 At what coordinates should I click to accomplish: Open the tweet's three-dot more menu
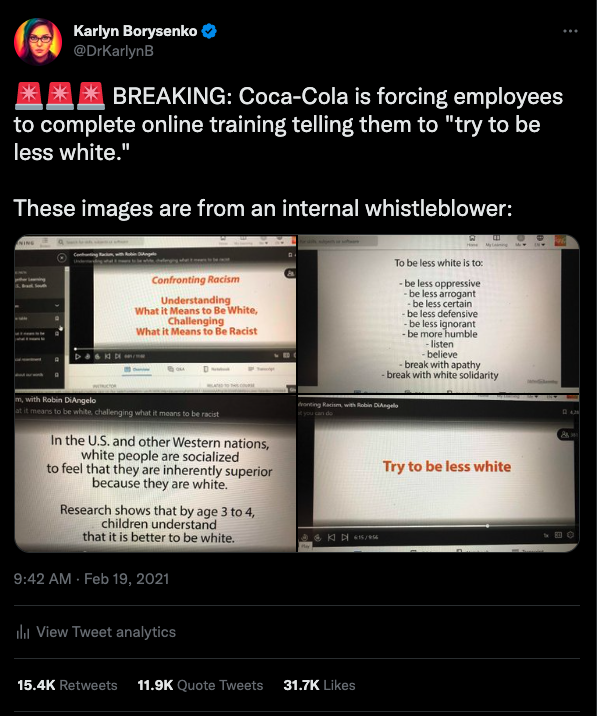point(570,31)
